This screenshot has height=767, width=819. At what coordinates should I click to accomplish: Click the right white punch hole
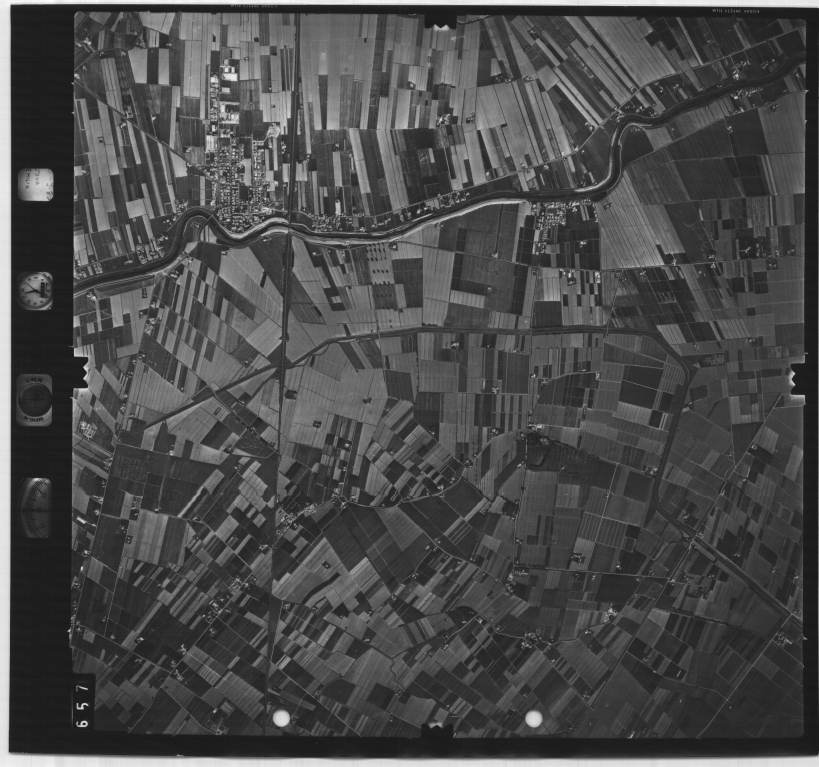coord(534,718)
